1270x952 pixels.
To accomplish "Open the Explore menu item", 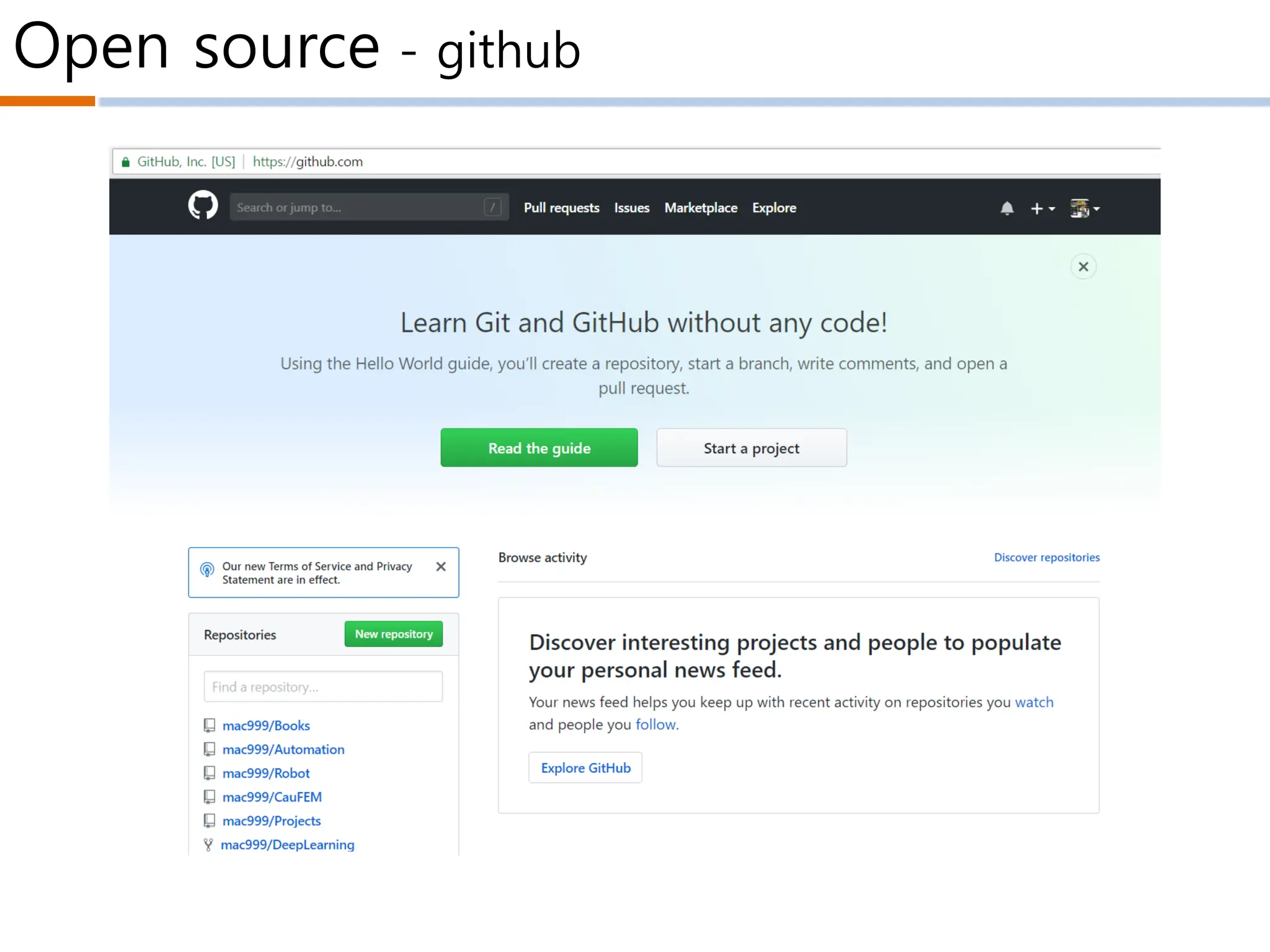I will click(x=775, y=208).
